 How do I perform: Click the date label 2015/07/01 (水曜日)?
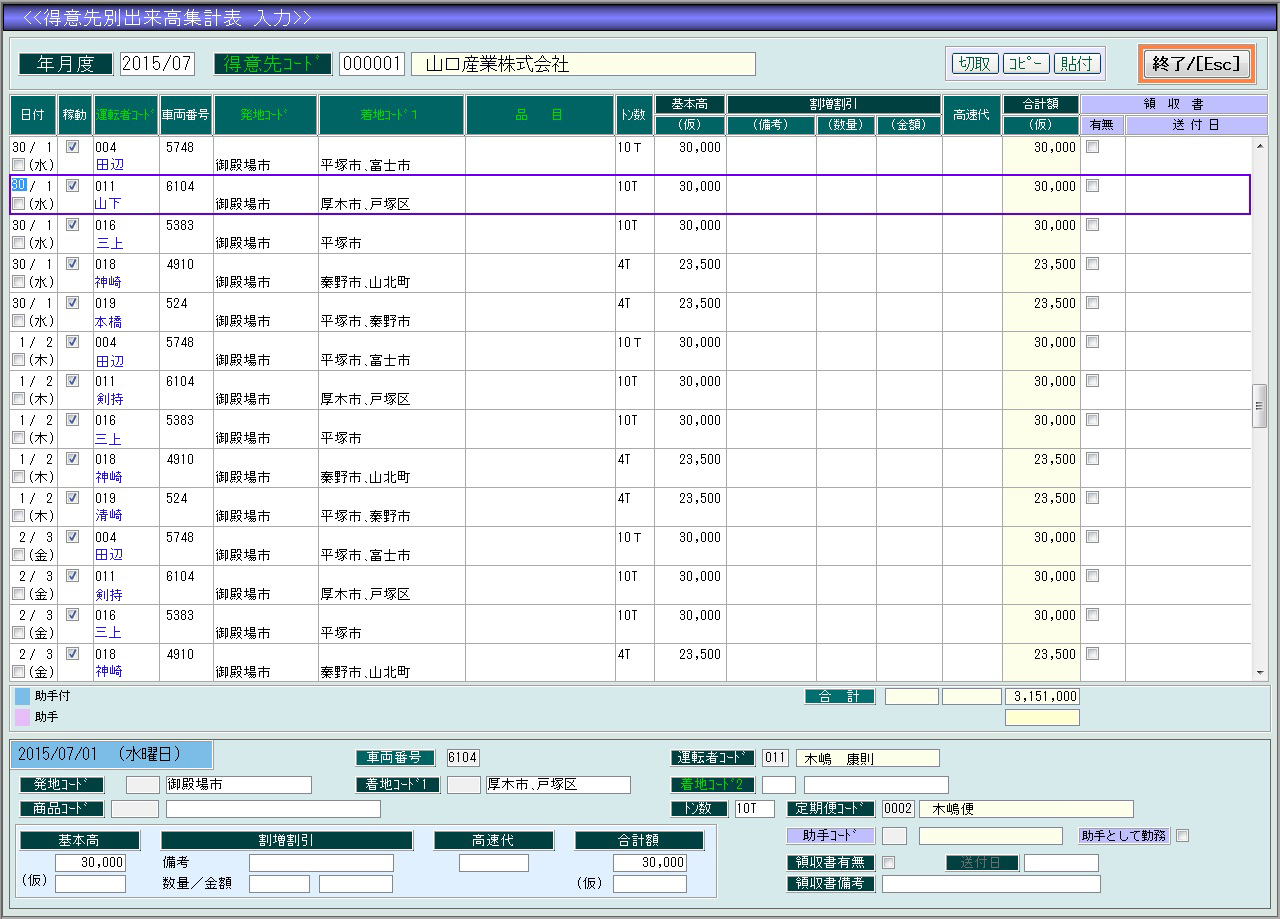112,755
